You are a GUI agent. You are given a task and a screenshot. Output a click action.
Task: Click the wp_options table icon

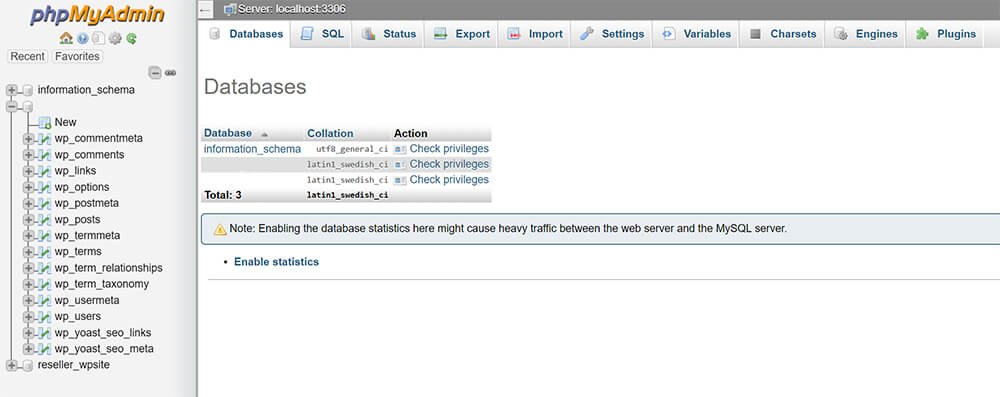44,187
